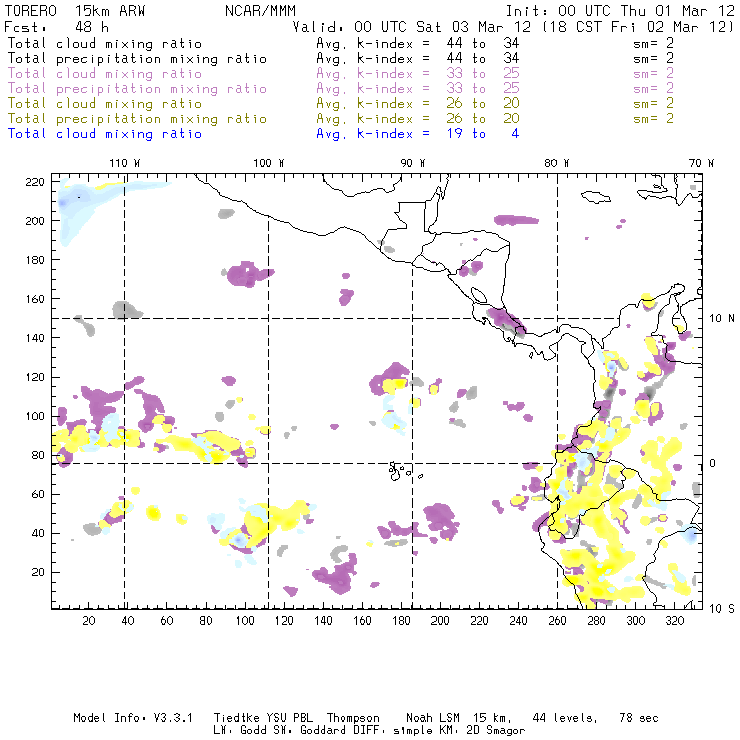Click the "90 W" longitude label

413,162
